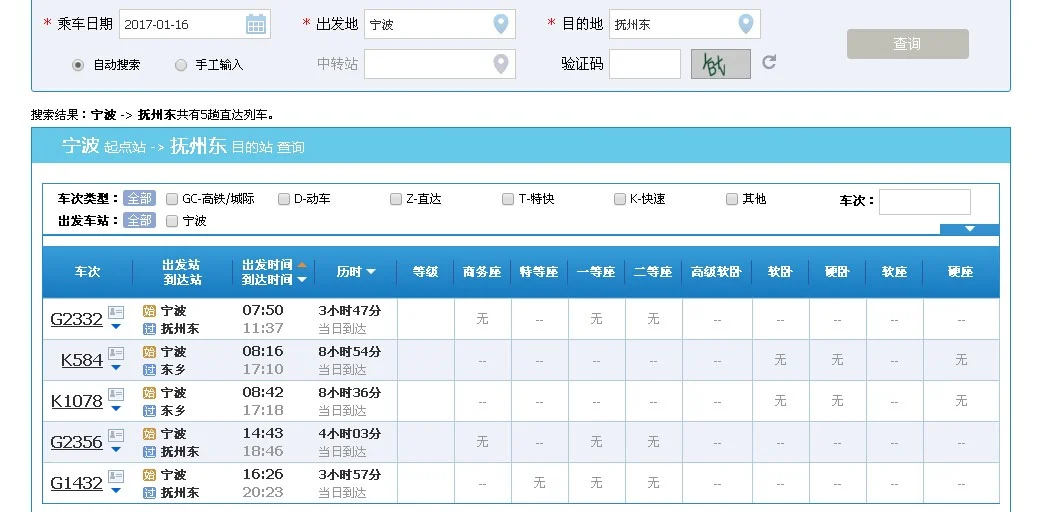Open train K1078 link
This screenshot has height=512, width=1041.
pyautogui.click(x=76, y=402)
